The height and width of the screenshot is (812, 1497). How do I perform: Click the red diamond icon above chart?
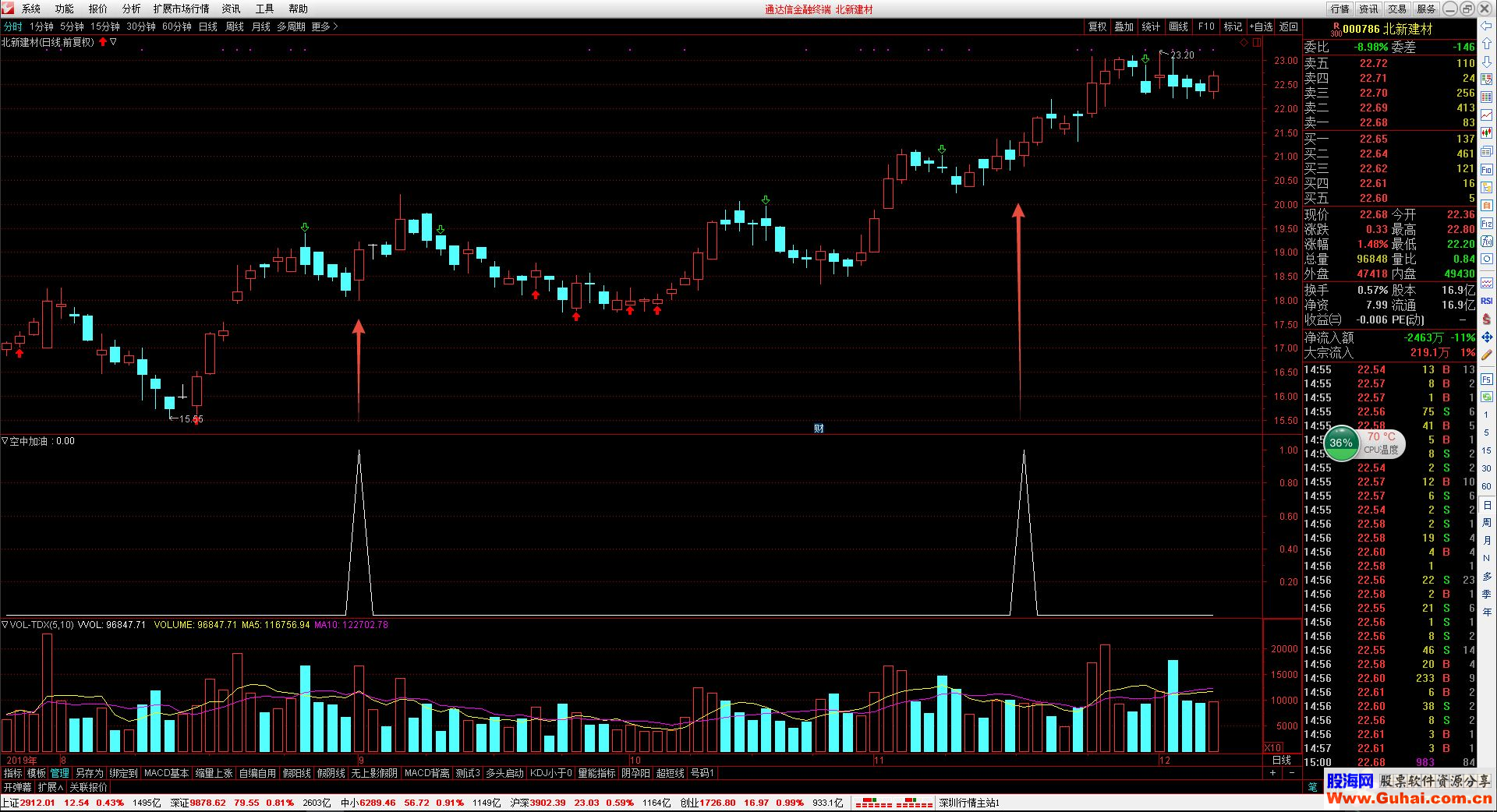1243,42
